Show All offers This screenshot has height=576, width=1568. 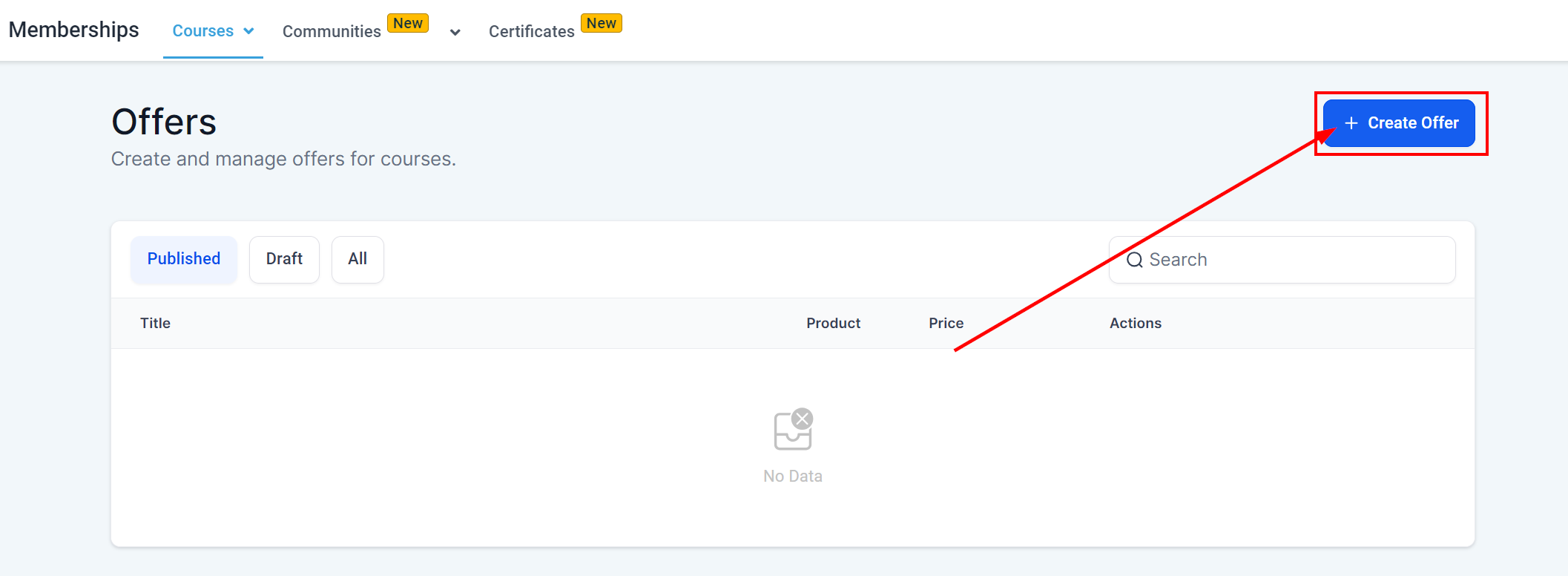[358, 259]
